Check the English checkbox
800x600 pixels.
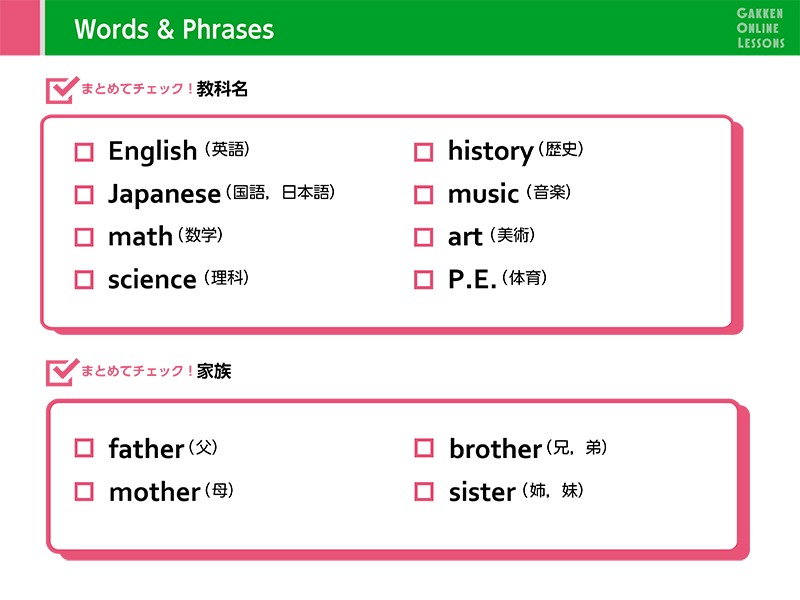tap(84, 152)
